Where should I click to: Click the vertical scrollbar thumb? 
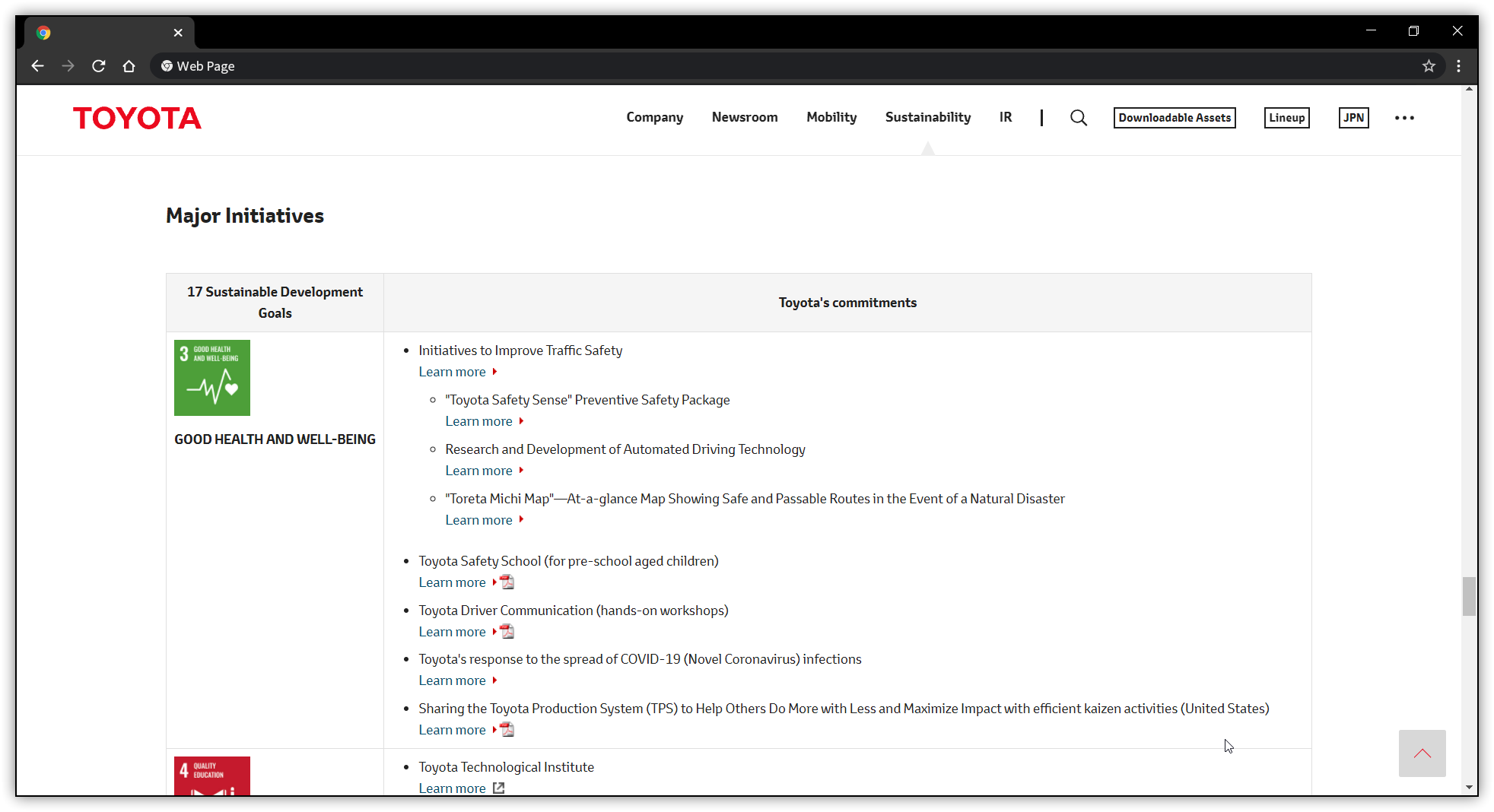click(x=1469, y=597)
